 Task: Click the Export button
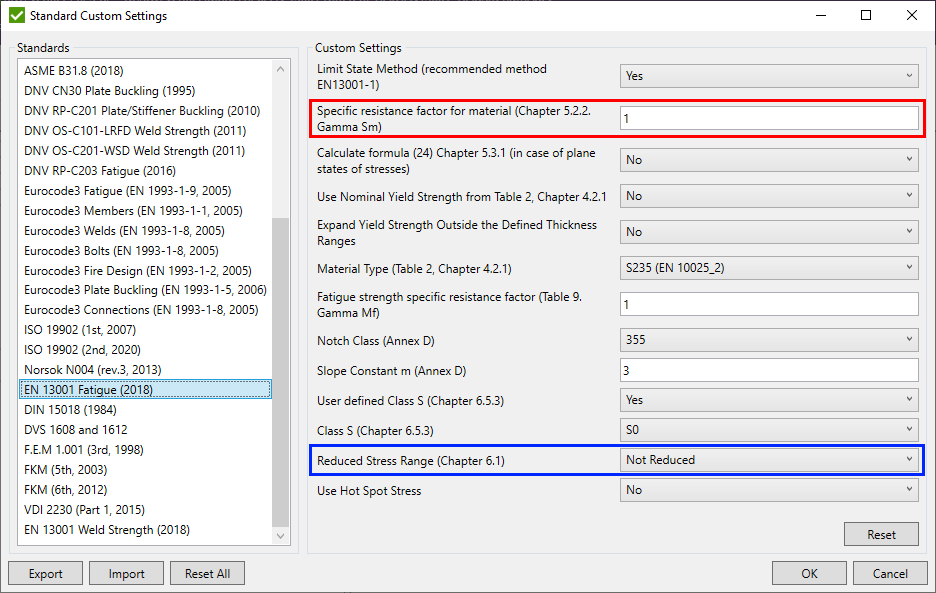(45, 572)
